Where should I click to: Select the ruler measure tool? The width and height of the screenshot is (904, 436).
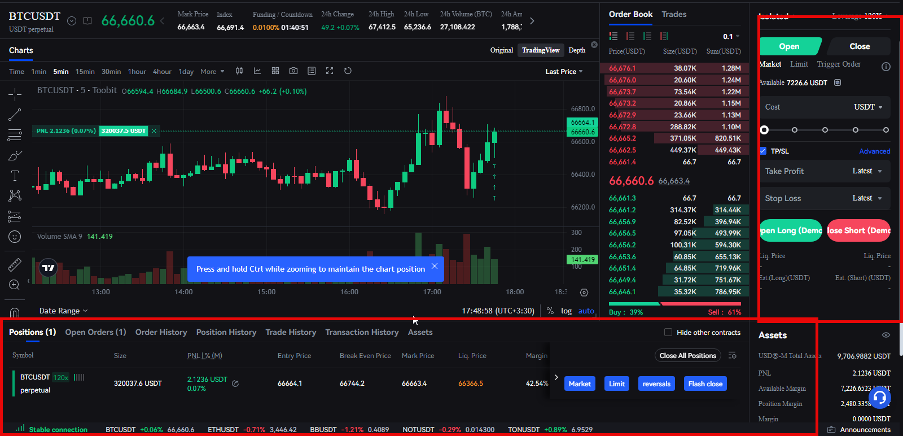[15, 265]
